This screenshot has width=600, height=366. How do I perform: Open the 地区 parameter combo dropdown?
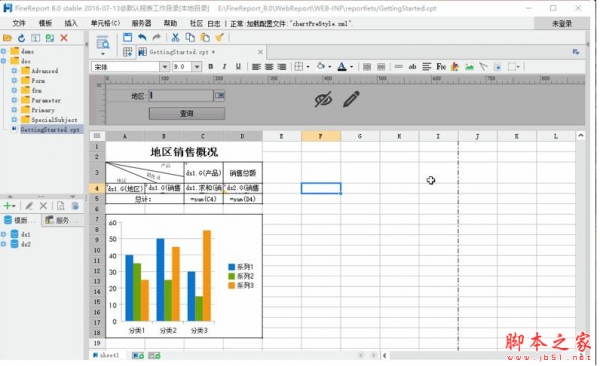click(219, 95)
